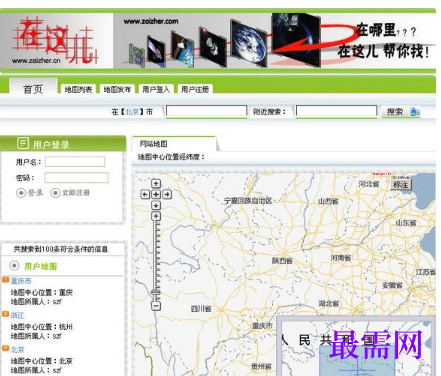Viewport: 441px width, 376px height.
Task: Open 用户登入 tab
Action: pos(156,89)
